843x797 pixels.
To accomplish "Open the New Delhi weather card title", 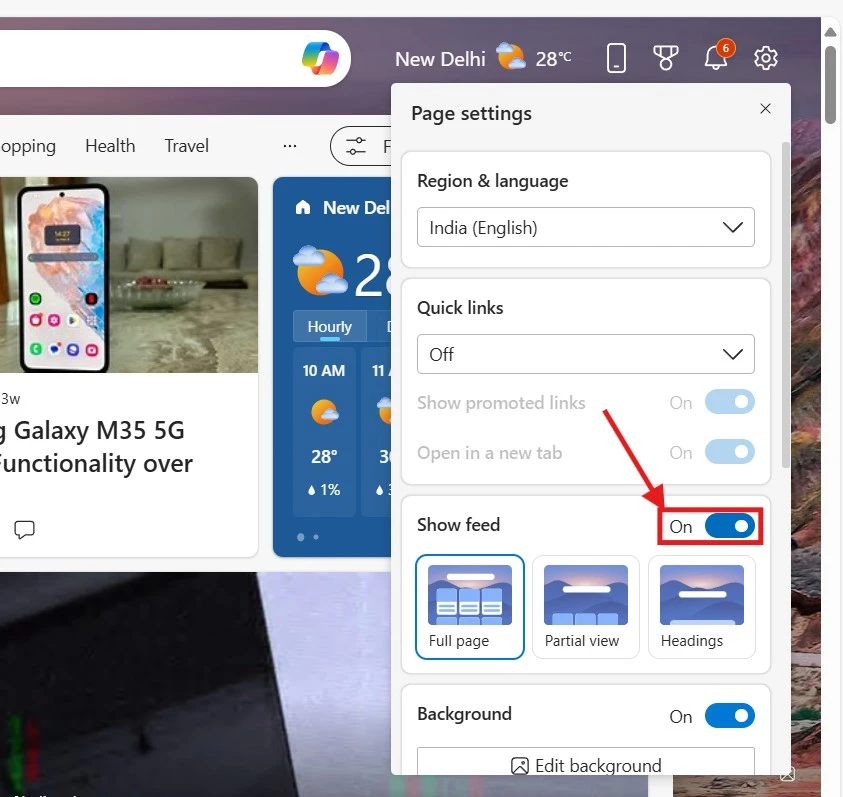I will (356, 208).
